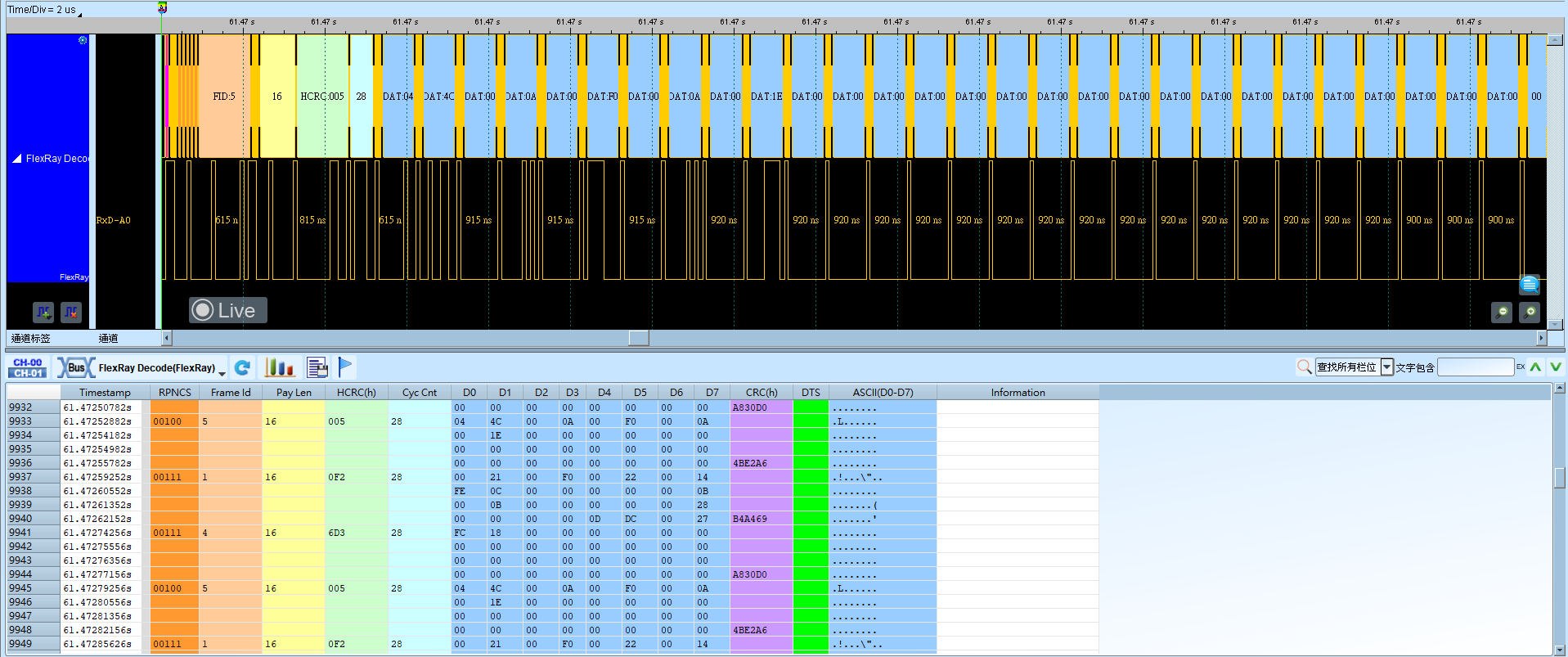The height and width of the screenshot is (657, 1568).
Task: Click the Bus decode icon
Action: [x=76, y=367]
